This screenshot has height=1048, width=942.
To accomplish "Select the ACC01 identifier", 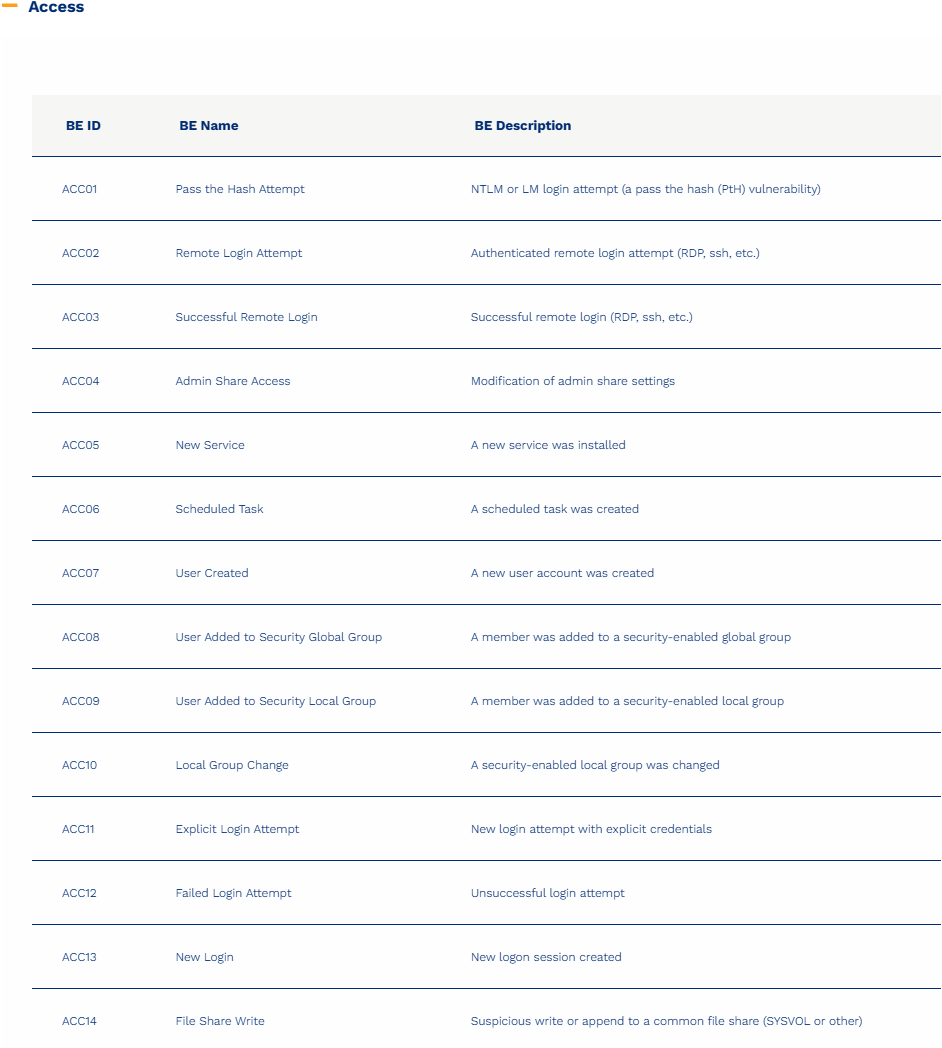I will tap(80, 189).
